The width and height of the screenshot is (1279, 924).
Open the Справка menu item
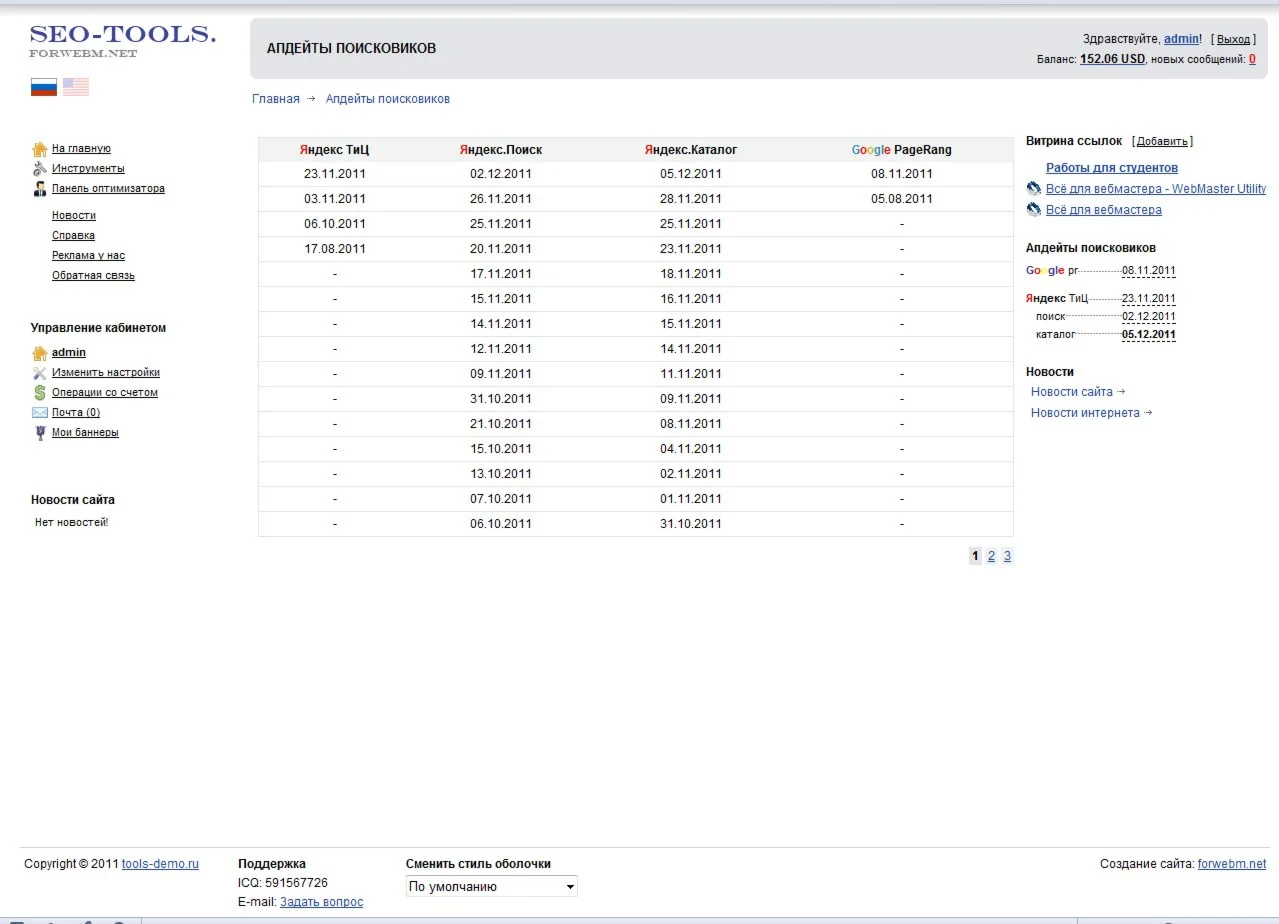coord(74,236)
